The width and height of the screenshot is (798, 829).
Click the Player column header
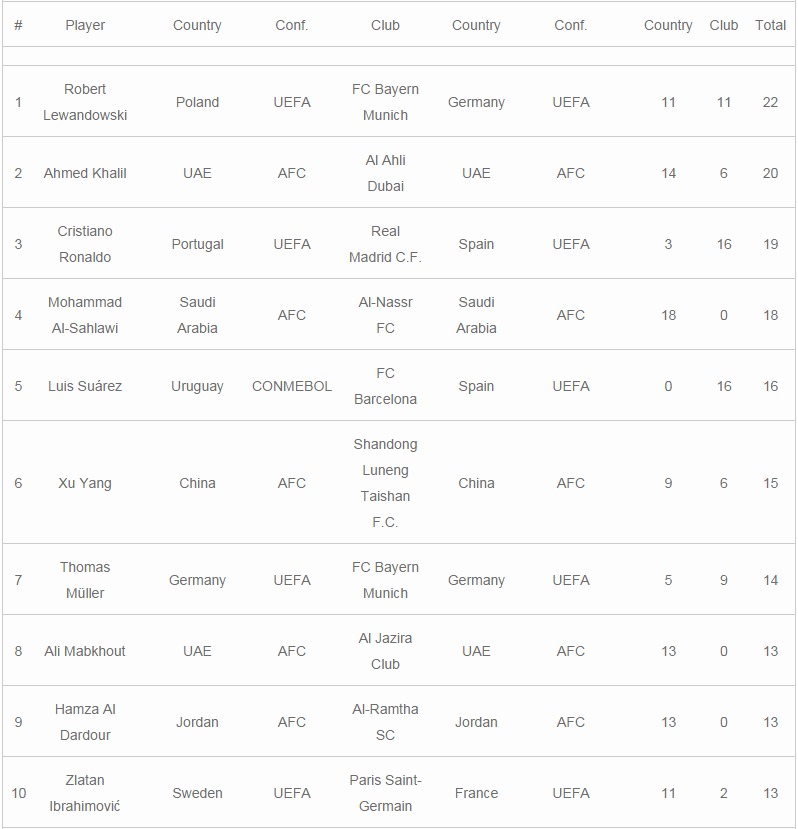pyautogui.click(x=85, y=25)
